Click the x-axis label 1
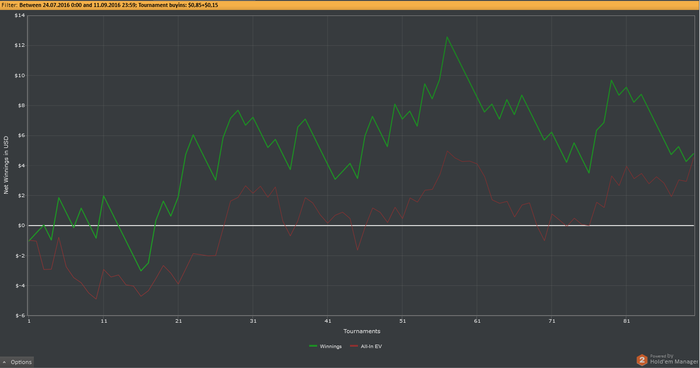The image size is (700, 368). click(29, 321)
